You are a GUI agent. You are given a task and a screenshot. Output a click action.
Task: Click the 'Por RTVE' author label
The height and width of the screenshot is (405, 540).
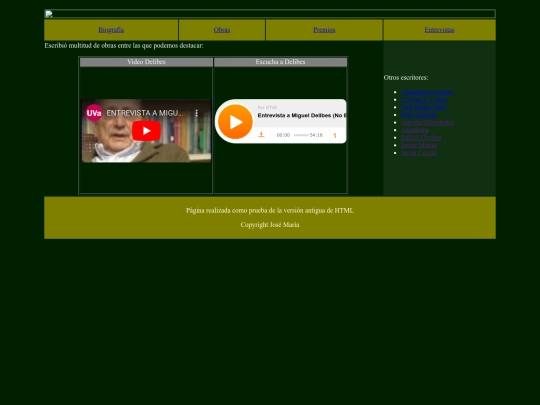tap(267, 107)
